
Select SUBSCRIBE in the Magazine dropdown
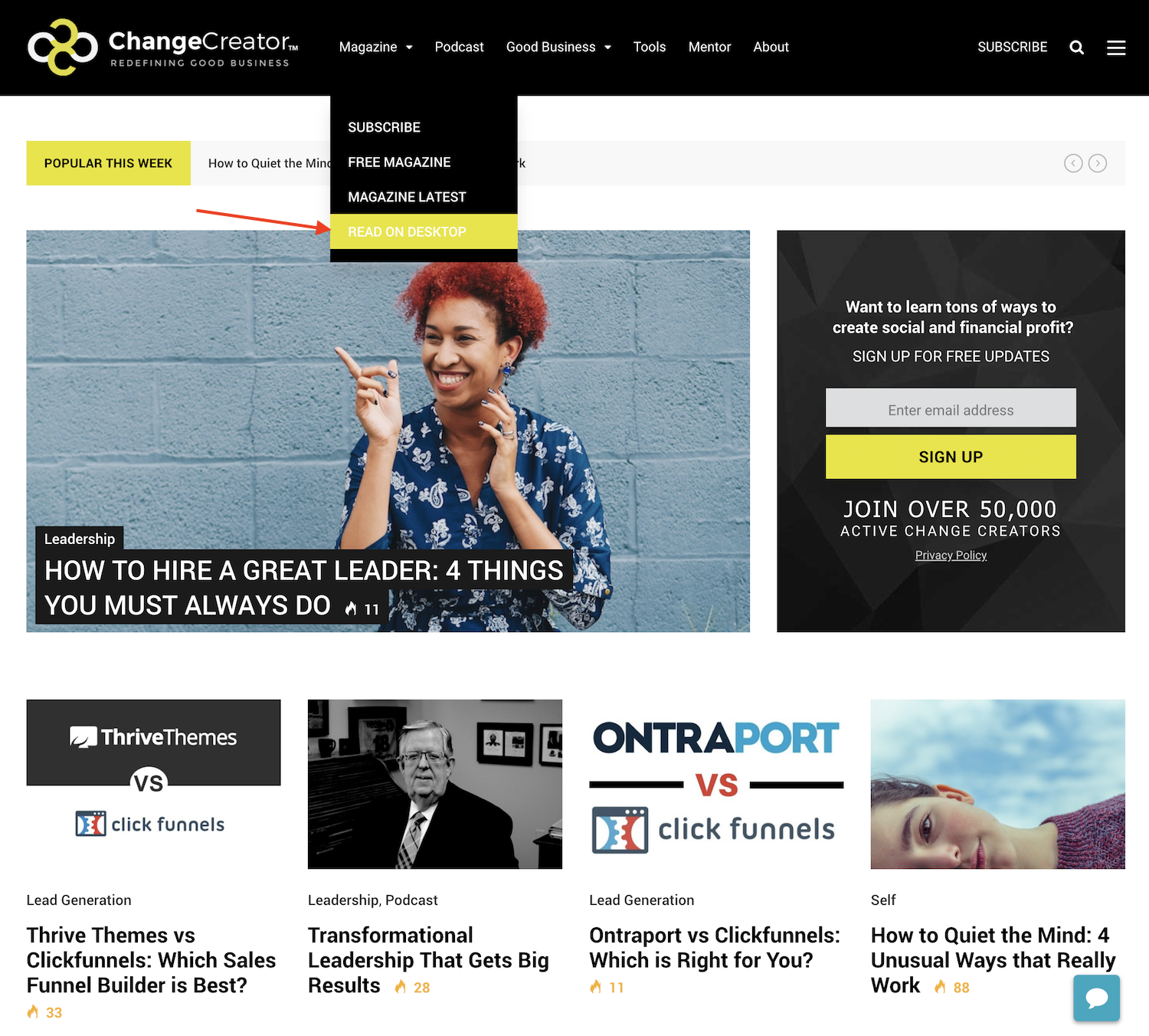click(x=424, y=127)
